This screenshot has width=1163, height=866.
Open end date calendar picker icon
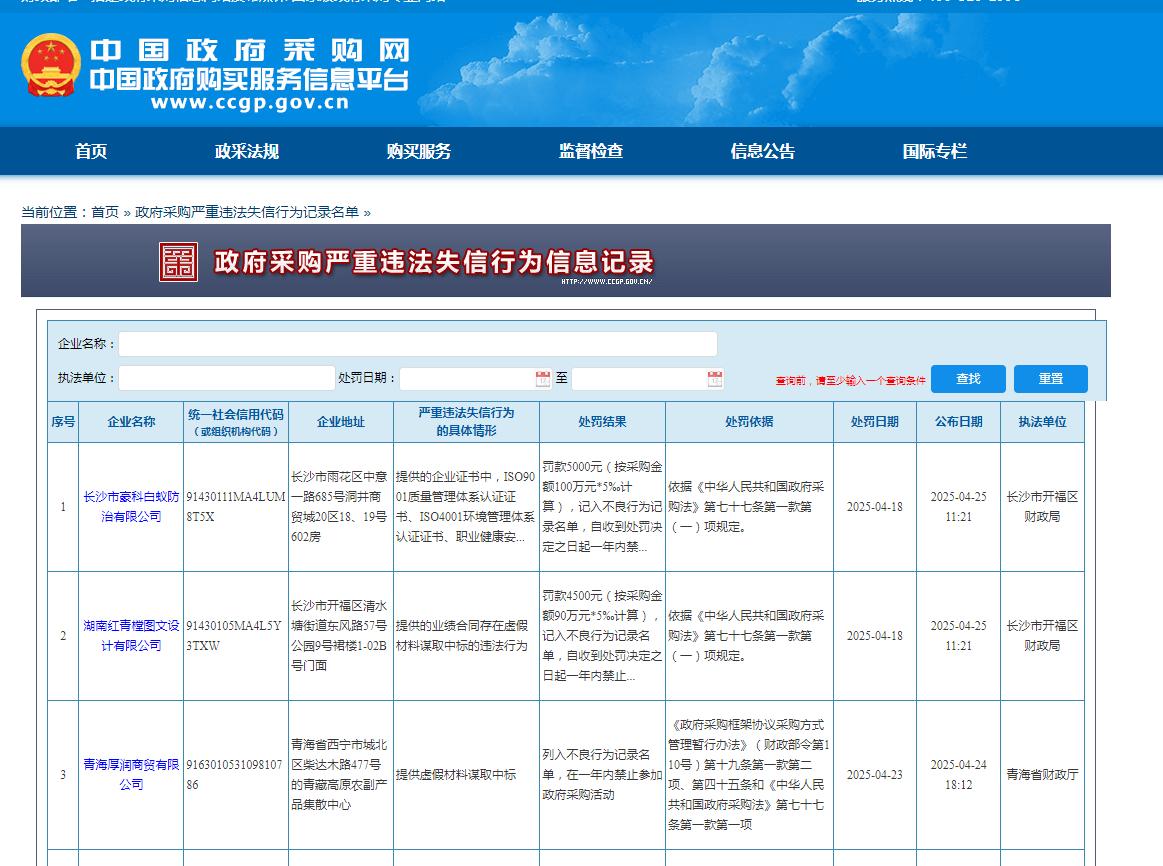click(x=715, y=379)
